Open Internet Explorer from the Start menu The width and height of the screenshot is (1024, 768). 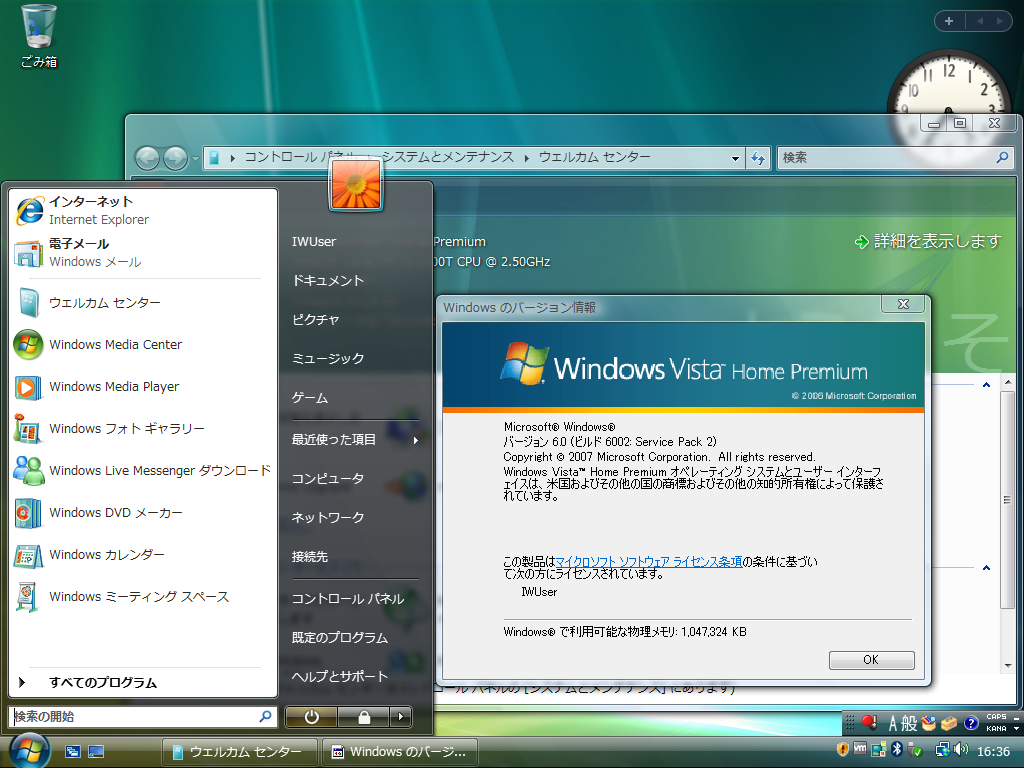[144, 210]
